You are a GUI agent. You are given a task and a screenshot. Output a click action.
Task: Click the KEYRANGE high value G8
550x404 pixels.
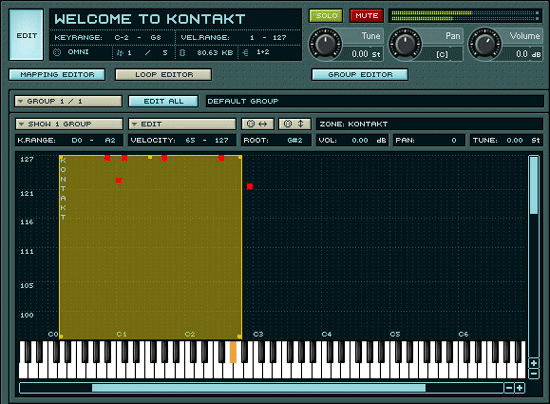click(156, 38)
